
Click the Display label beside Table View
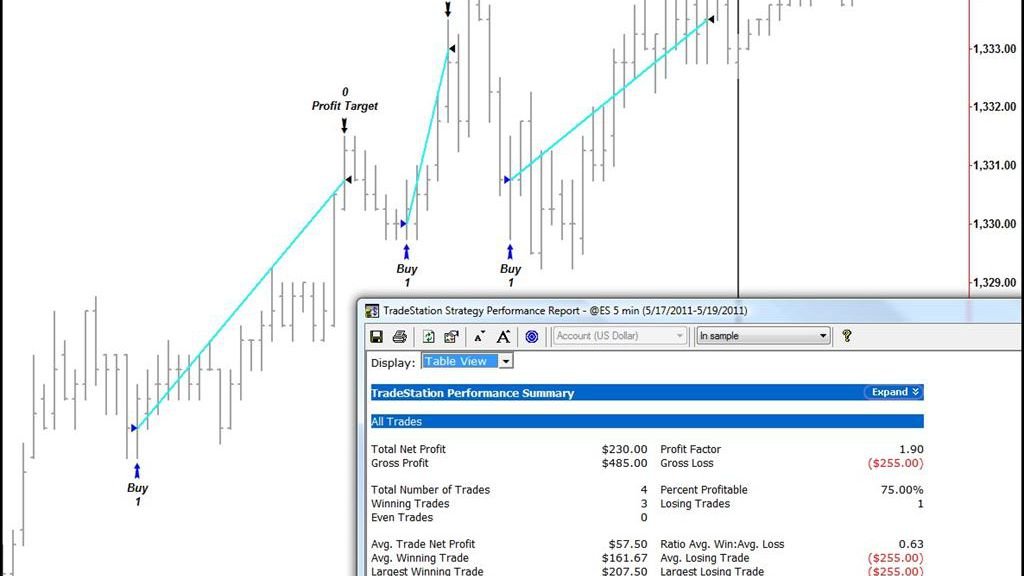click(392, 362)
